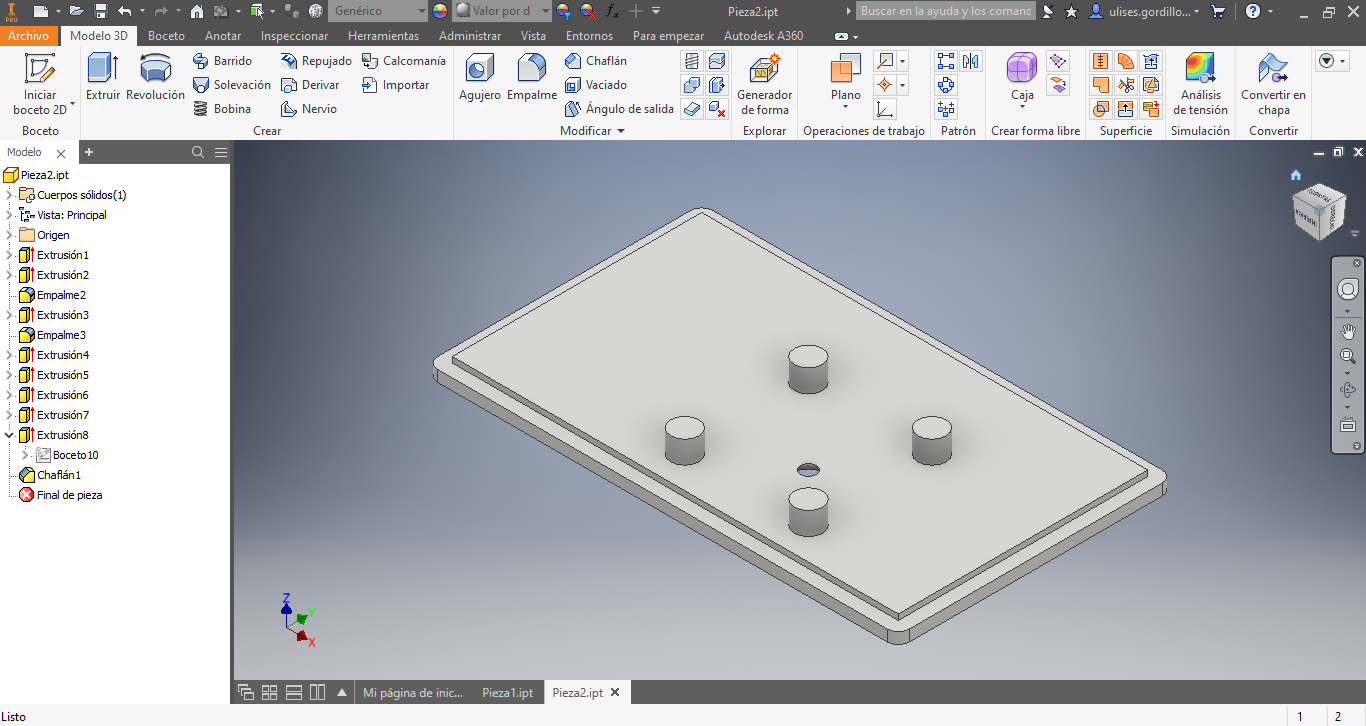Activate the Pan hand tool in navigation bar
Screen dimensions: 1366x726
click(x=1348, y=331)
